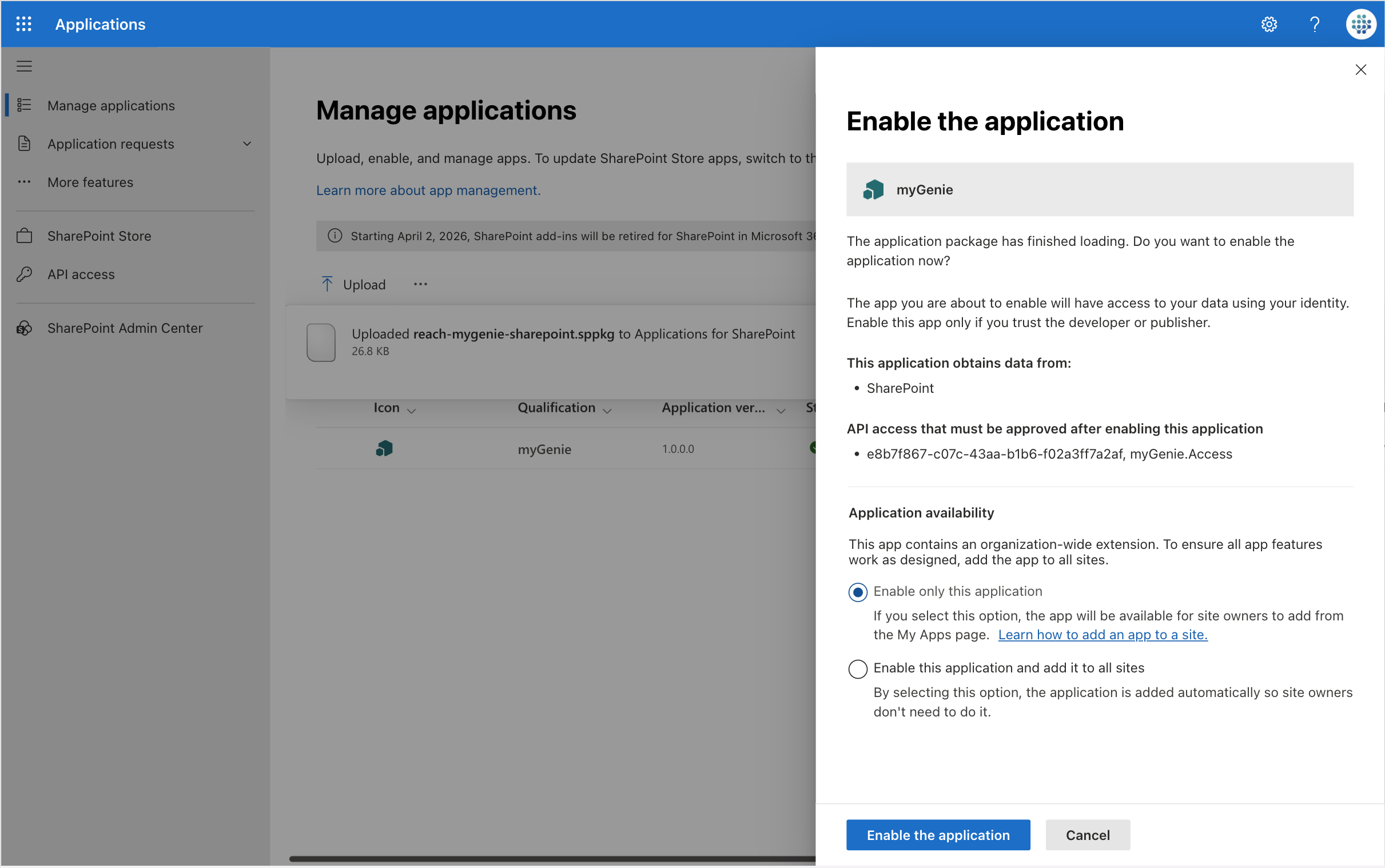This screenshot has width=1385, height=868.
Task: Click the Application availability heading
Action: click(x=921, y=513)
